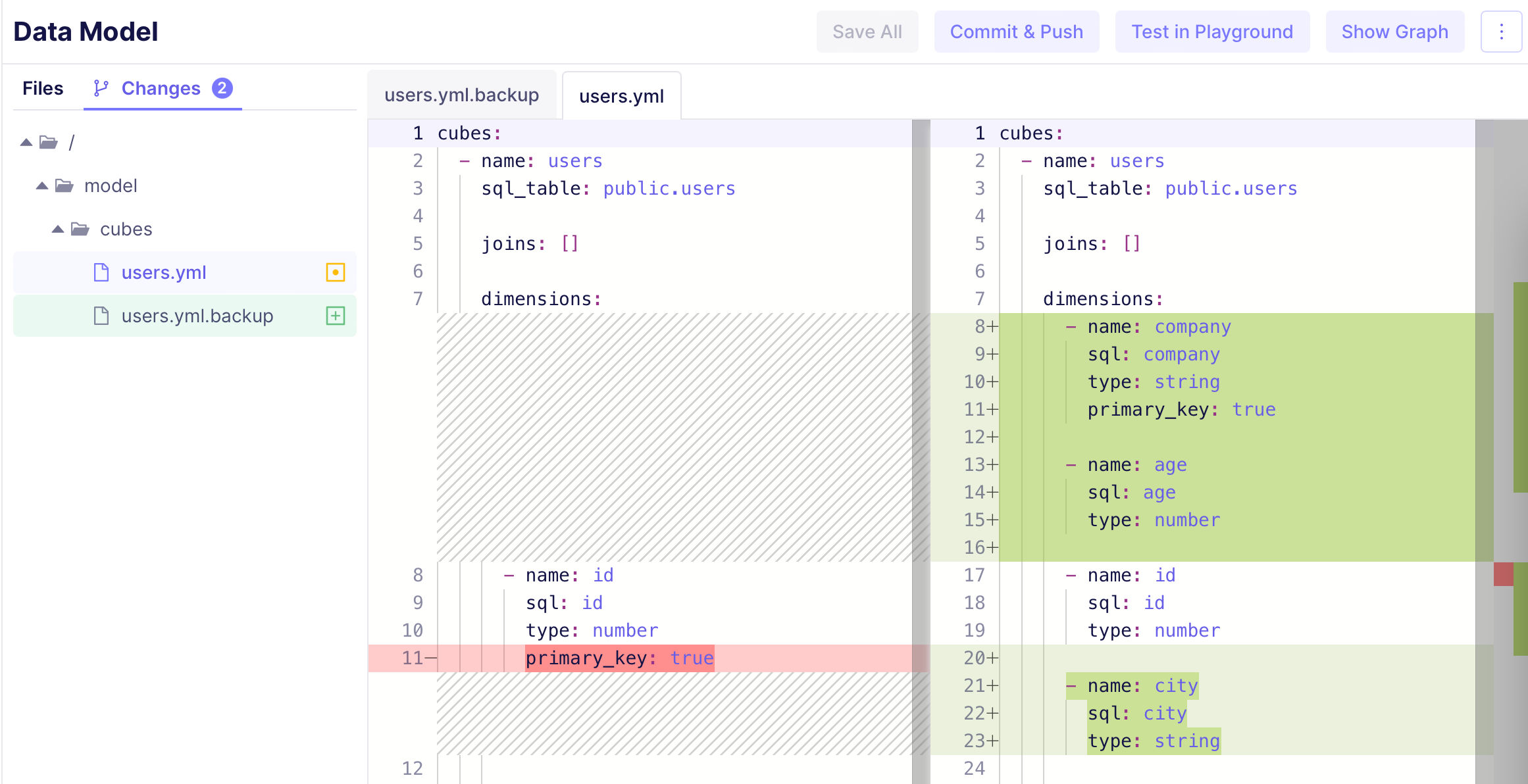Click the file icon next to users.yml.backup
This screenshot has width=1528, height=784.
coord(101,316)
